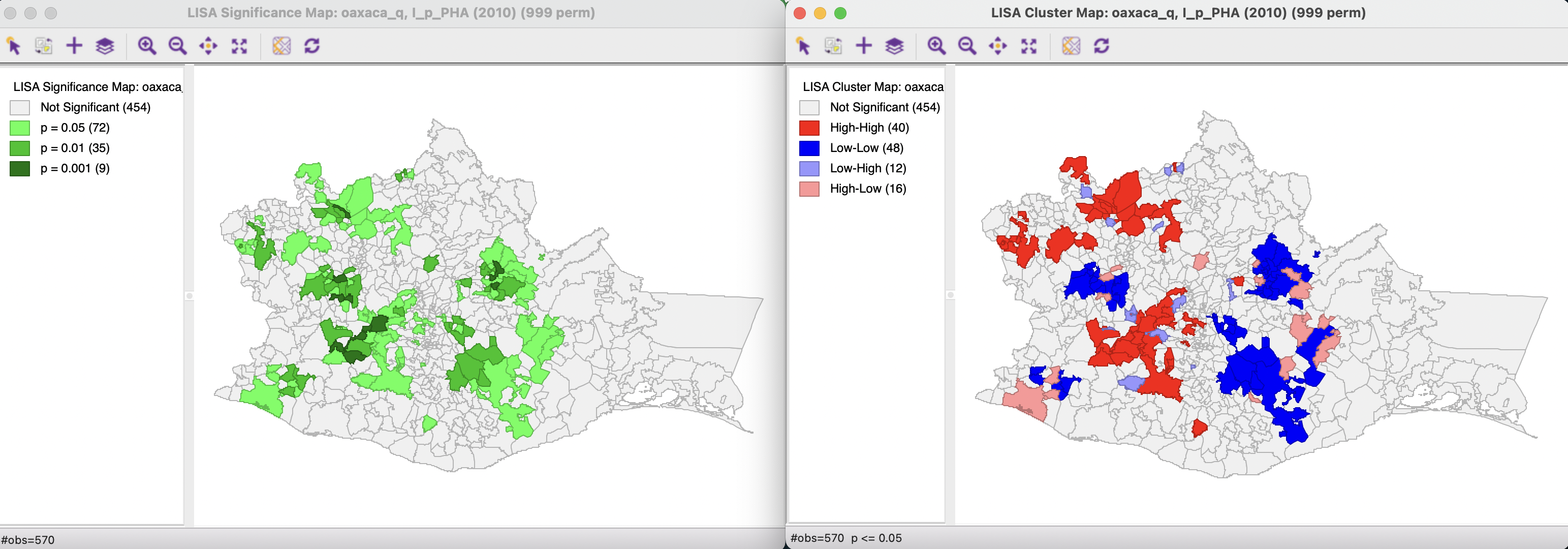Click the Low-High light blue legend swatch
The height and width of the screenshot is (549, 1568).
[809, 169]
